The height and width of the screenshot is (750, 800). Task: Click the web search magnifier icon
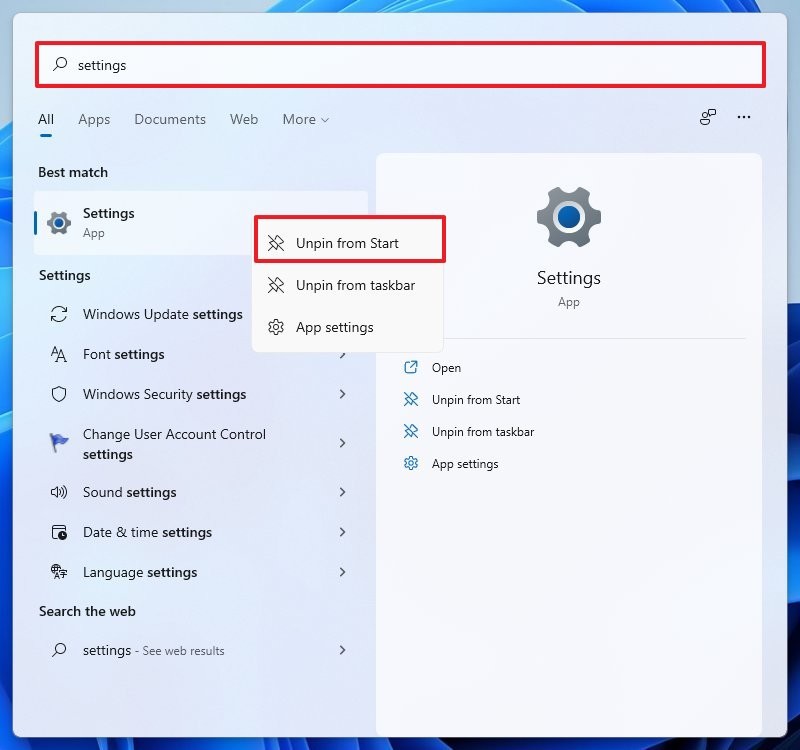click(x=59, y=650)
